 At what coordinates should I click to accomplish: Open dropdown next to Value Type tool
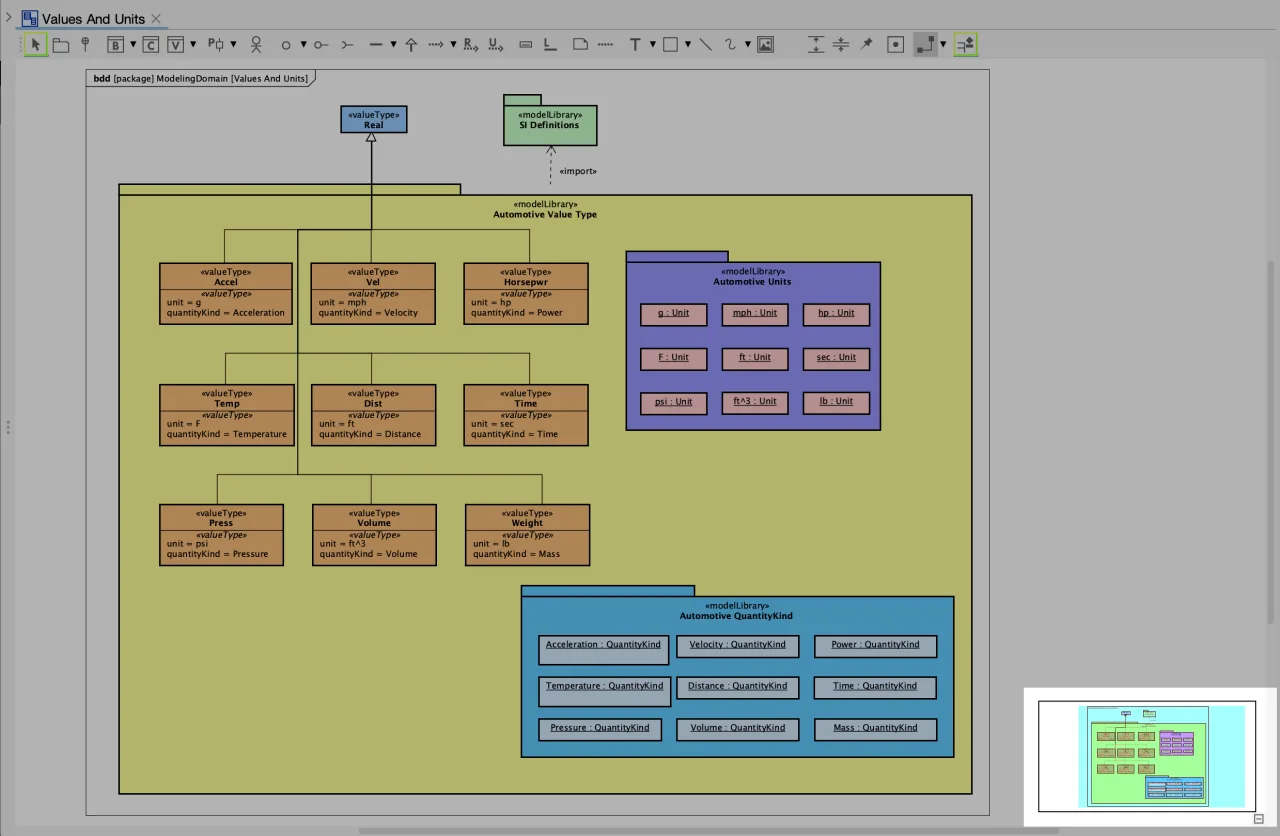point(193,45)
